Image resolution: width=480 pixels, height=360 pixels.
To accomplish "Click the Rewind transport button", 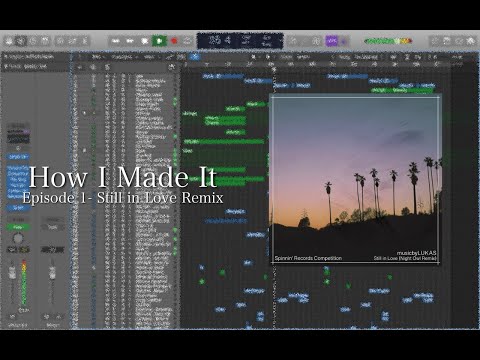I will [116, 41].
